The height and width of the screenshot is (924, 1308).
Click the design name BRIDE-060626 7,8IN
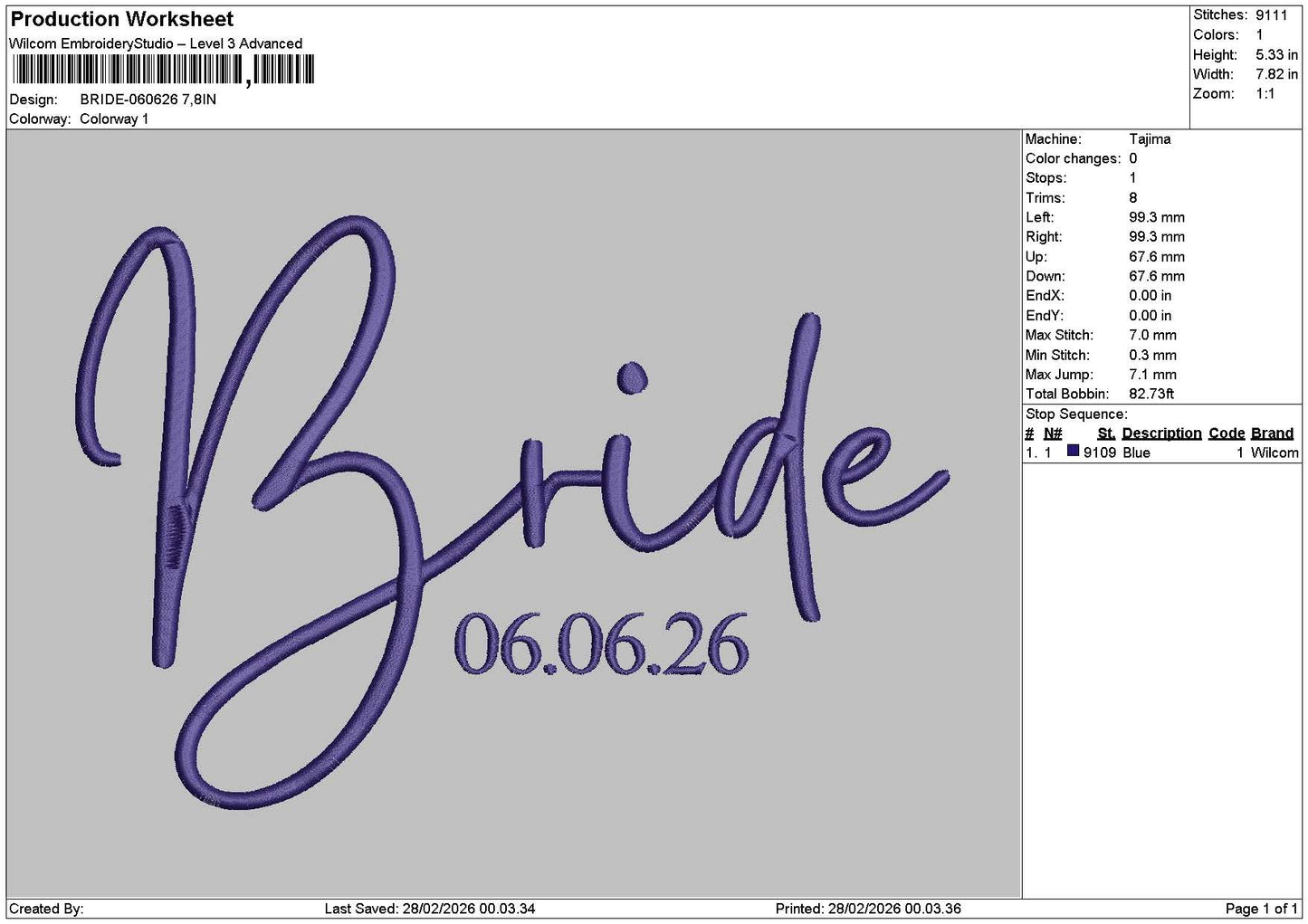(x=148, y=100)
